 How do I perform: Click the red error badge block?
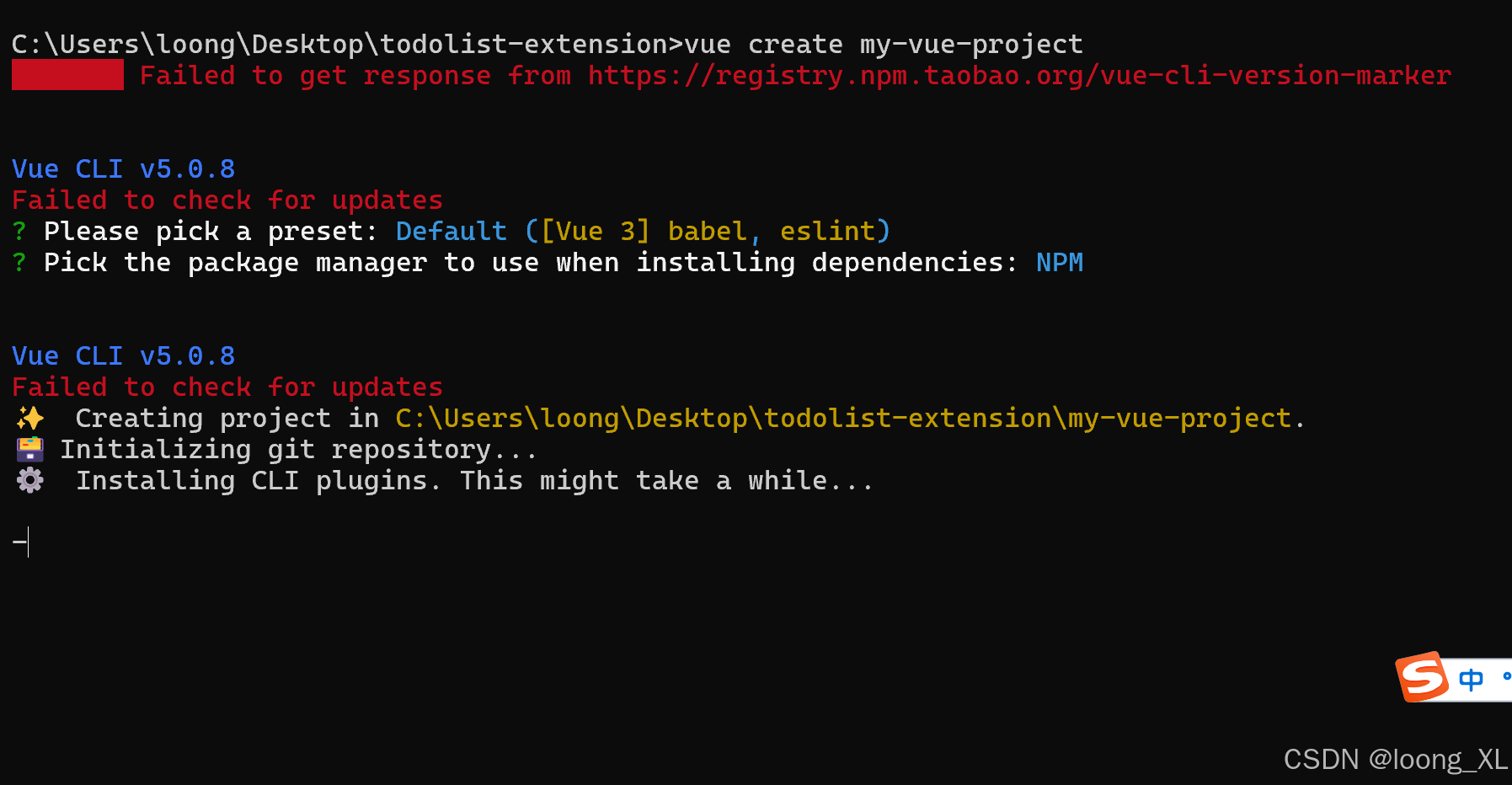(x=67, y=75)
